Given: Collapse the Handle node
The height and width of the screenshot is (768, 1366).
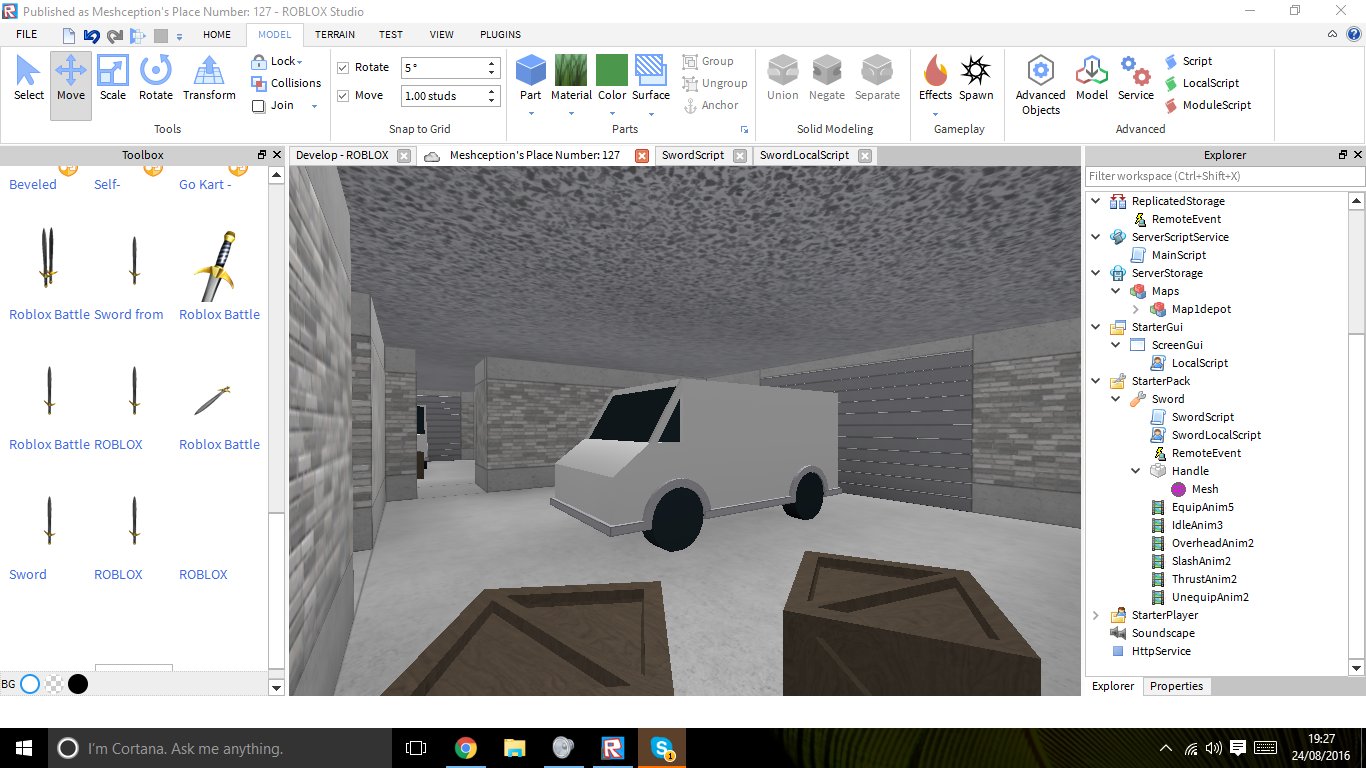Looking at the screenshot, I should point(1135,471).
